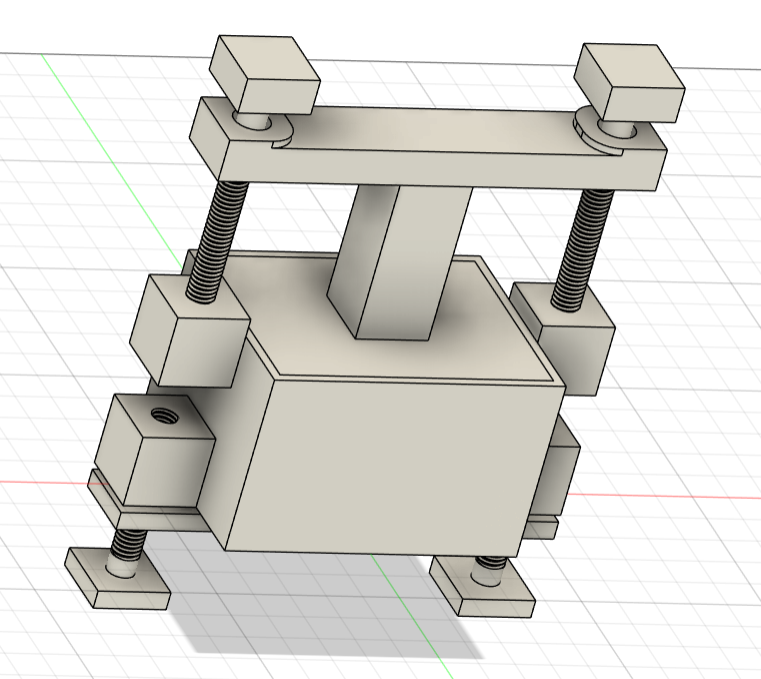Image resolution: width=761 pixels, height=679 pixels.
Task: Select the top-left square bolt head
Action: (x=265, y=74)
